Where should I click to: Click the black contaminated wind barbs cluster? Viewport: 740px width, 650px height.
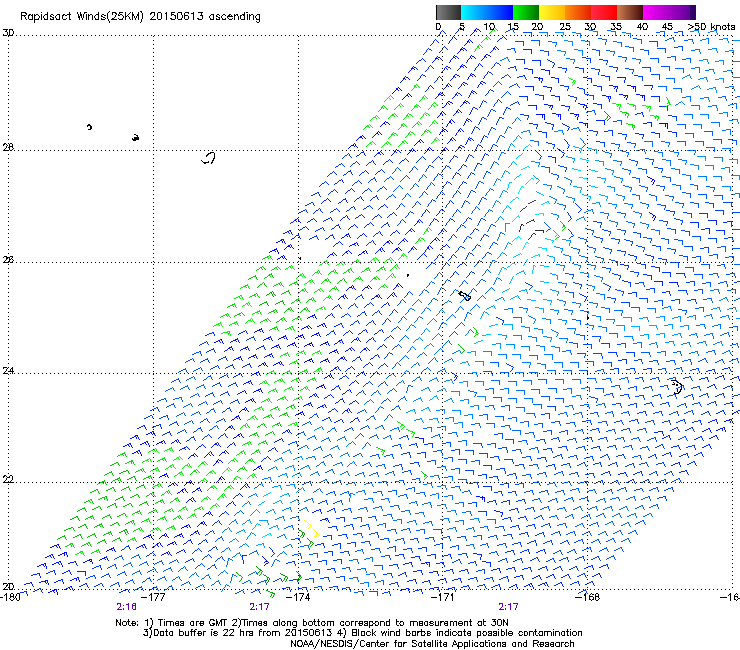click(x=532, y=221)
